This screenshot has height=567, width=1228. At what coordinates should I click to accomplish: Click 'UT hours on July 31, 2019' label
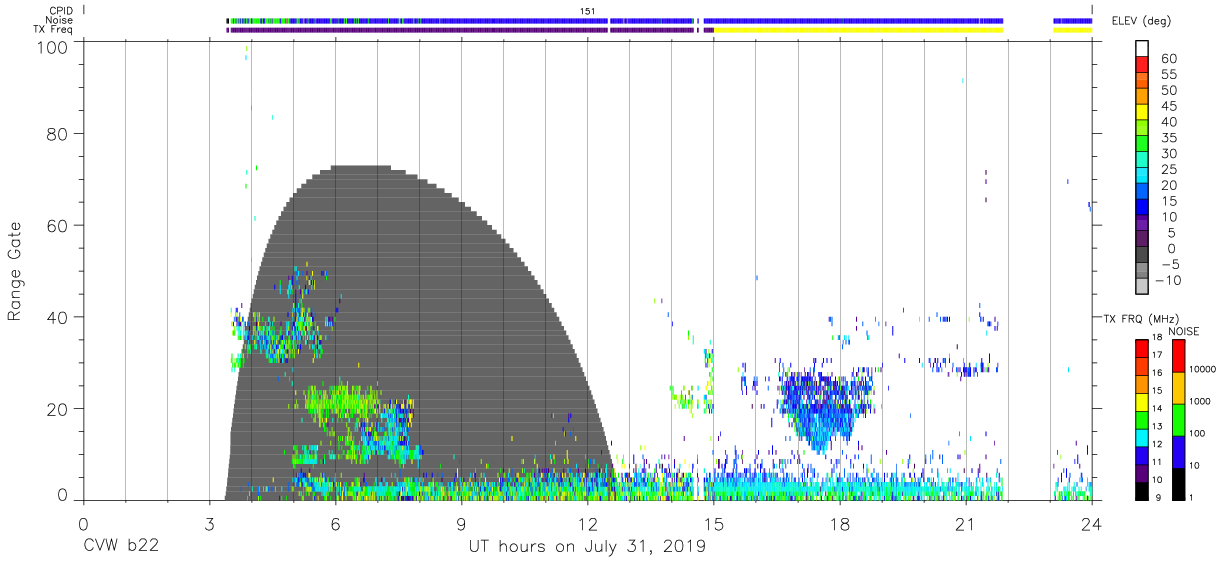587,547
